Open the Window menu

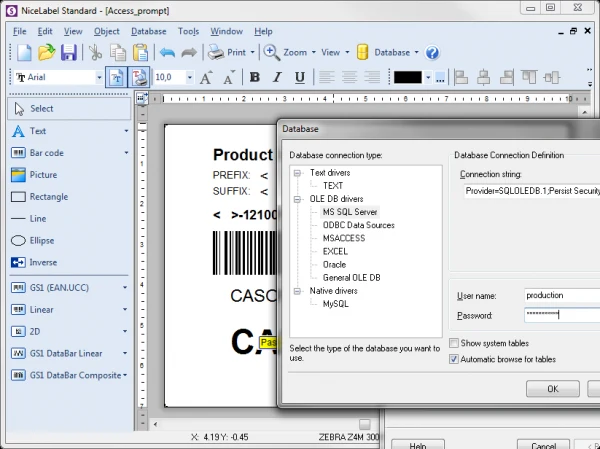click(x=227, y=31)
